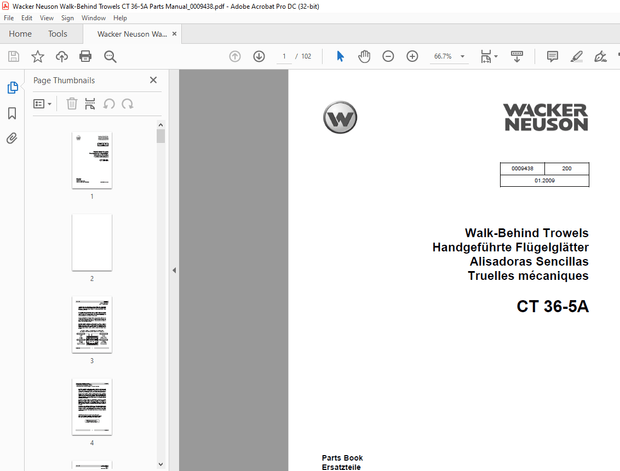Click the scrolling mode keyboard icon
The height and width of the screenshot is (471, 620).
[517, 57]
